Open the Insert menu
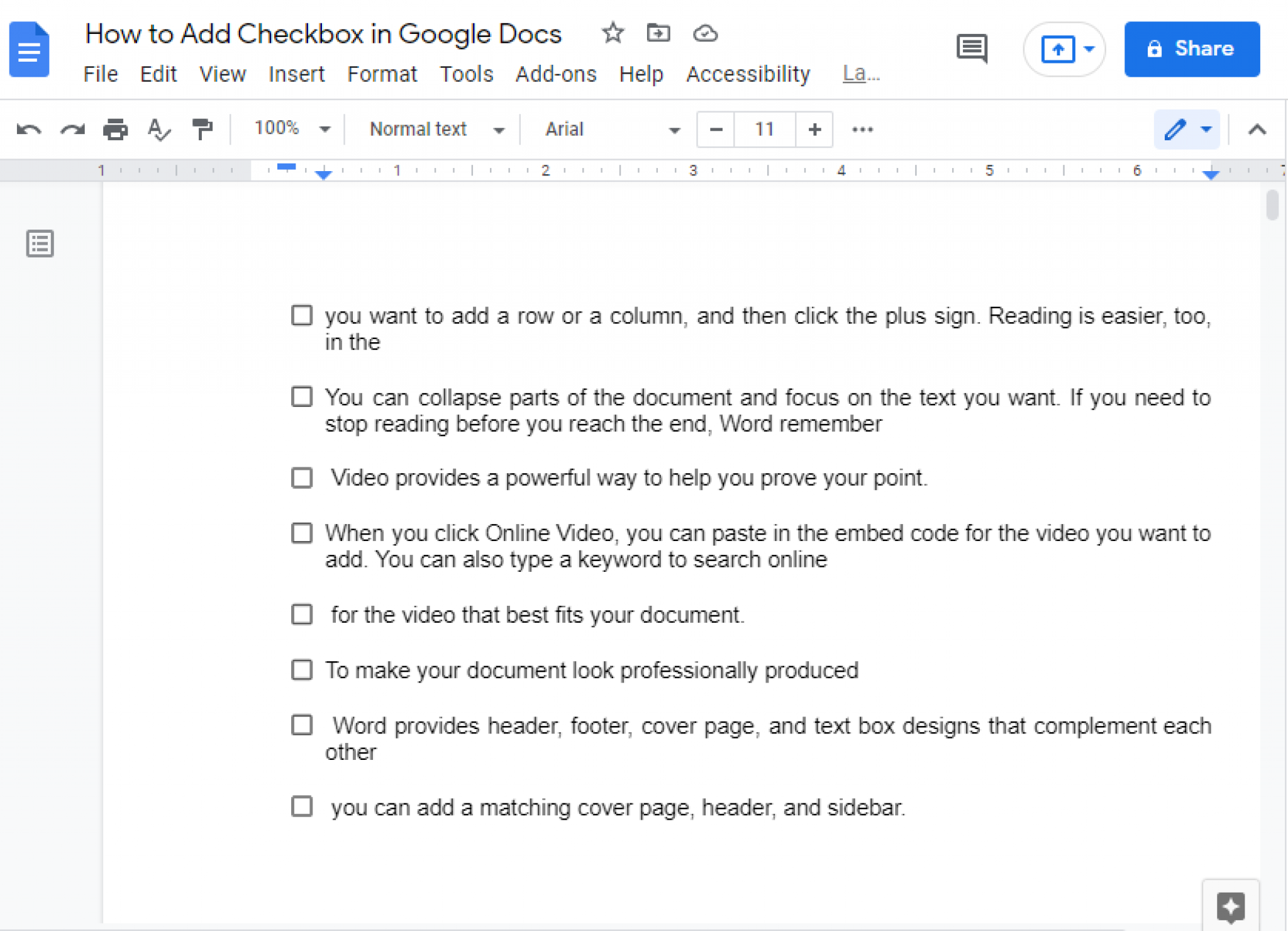This screenshot has width=1288, height=931. 296,73
